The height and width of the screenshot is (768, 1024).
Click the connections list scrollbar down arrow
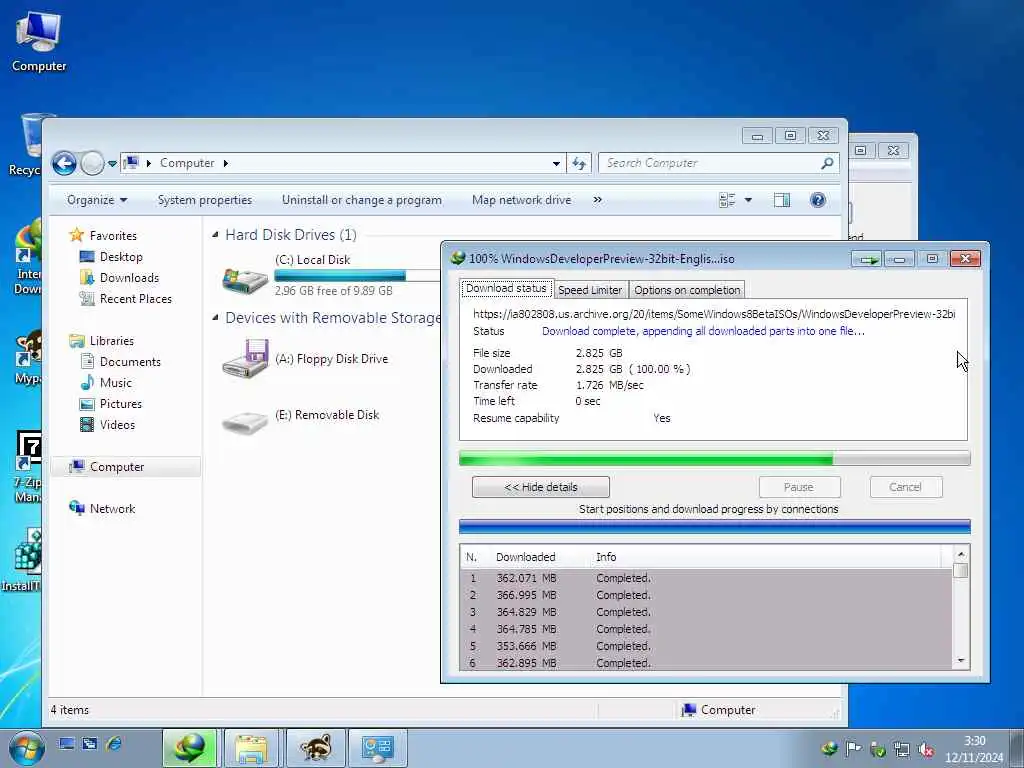tap(961, 661)
